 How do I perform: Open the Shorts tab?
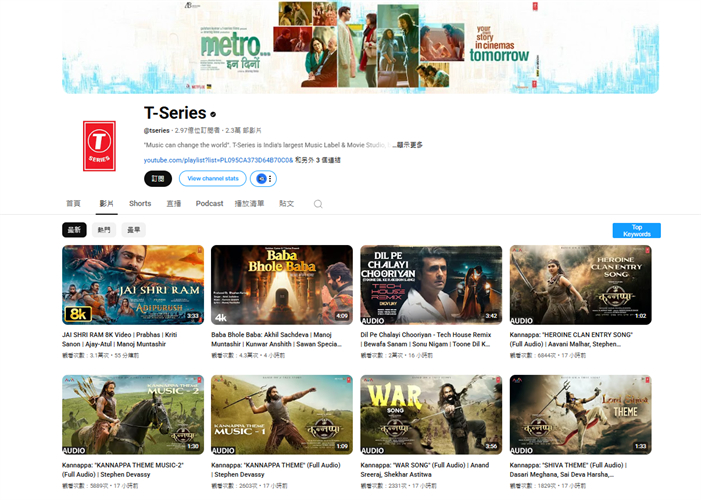pyautogui.click(x=140, y=203)
